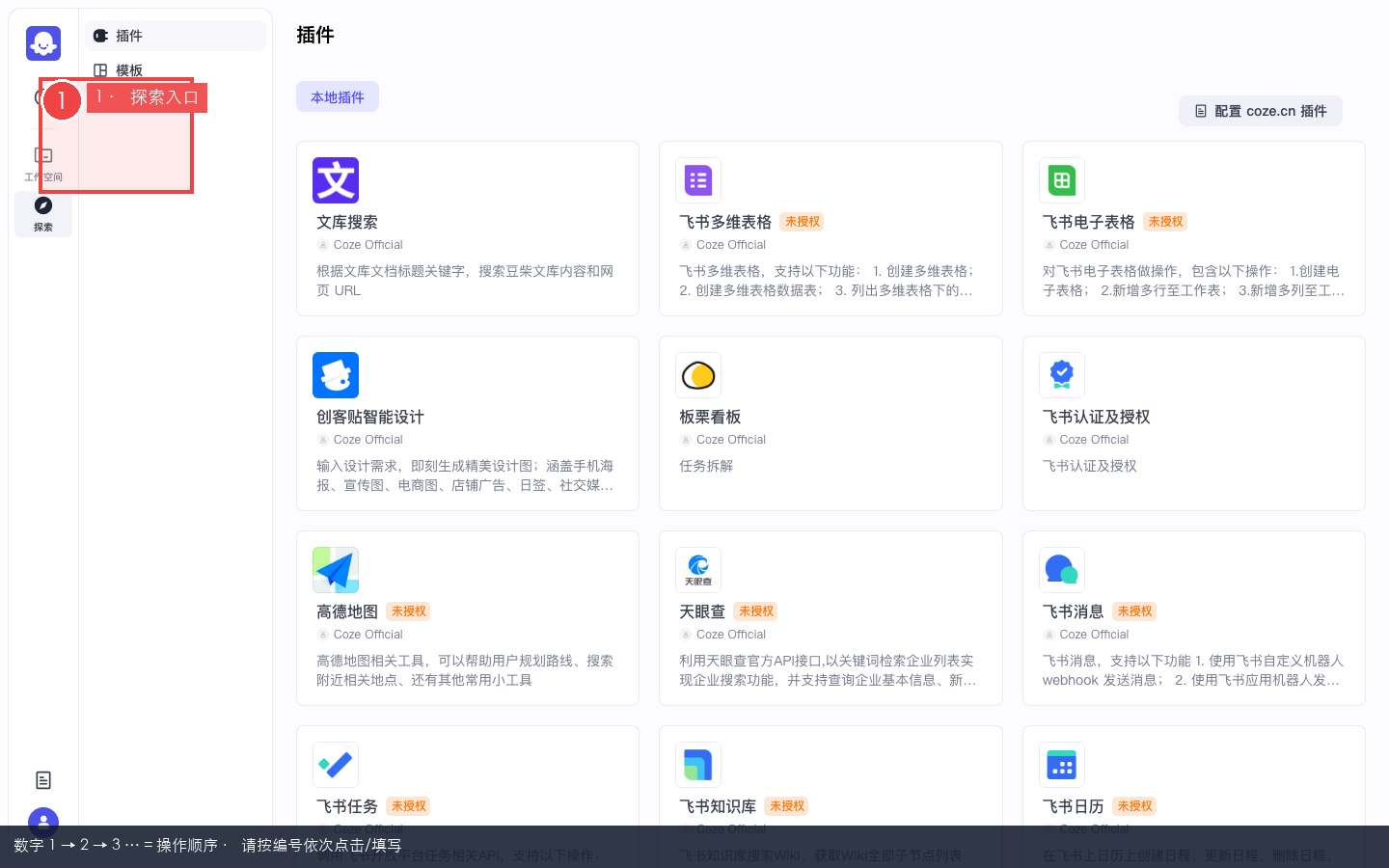The width and height of the screenshot is (1389, 868).
Task: Click 未授权 badge on 天眼查
Action: (756, 611)
